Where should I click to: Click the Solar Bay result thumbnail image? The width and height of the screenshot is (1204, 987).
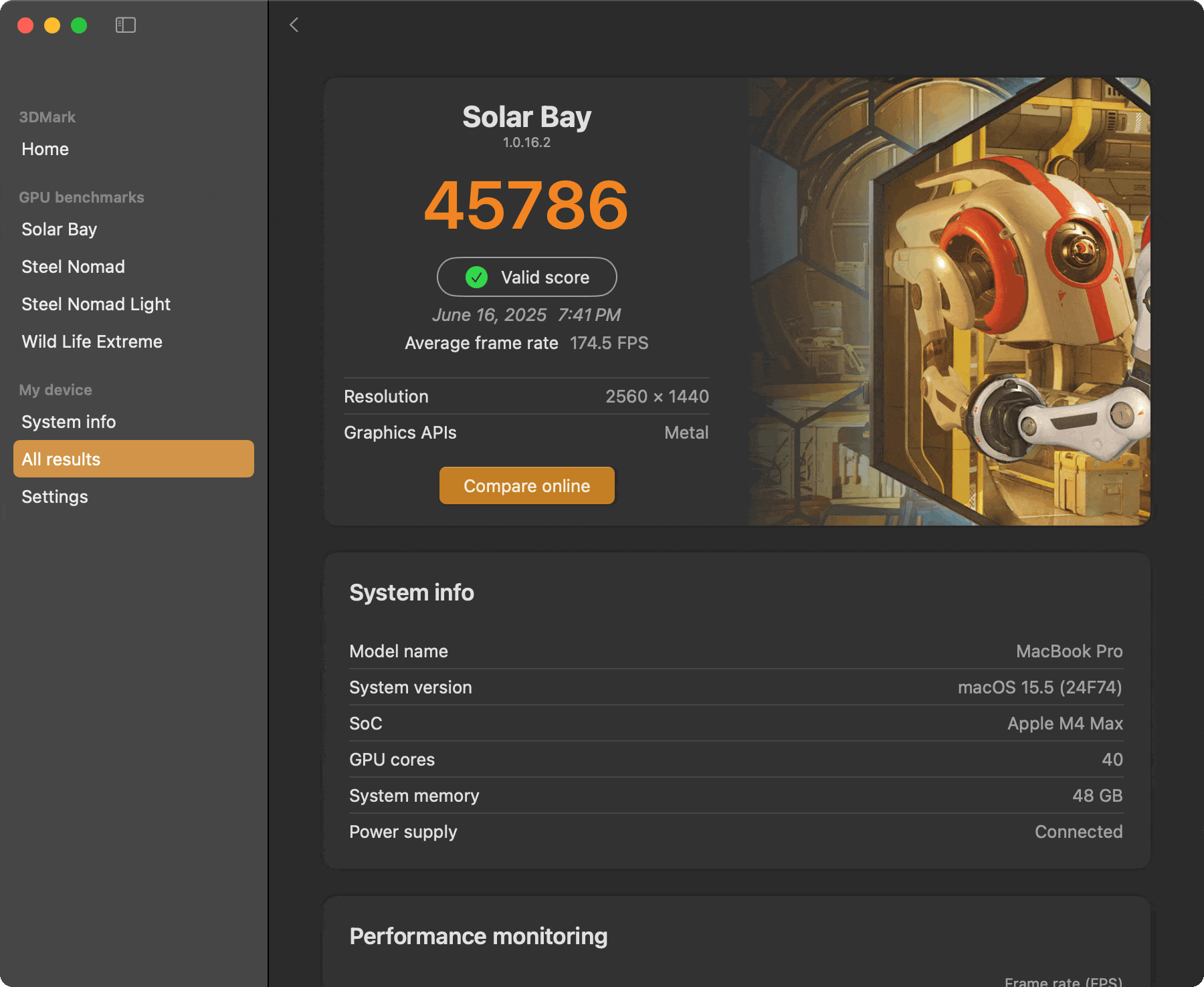(x=950, y=301)
